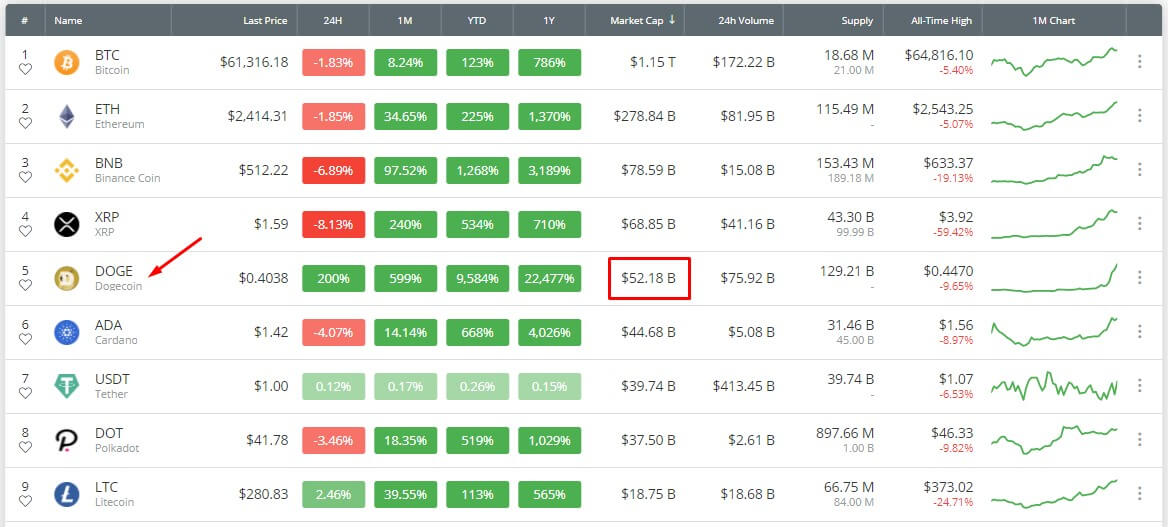Image resolution: width=1168 pixels, height=527 pixels.
Task: Open the three-dot menu for DOGE
Action: (x=1139, y=277)
